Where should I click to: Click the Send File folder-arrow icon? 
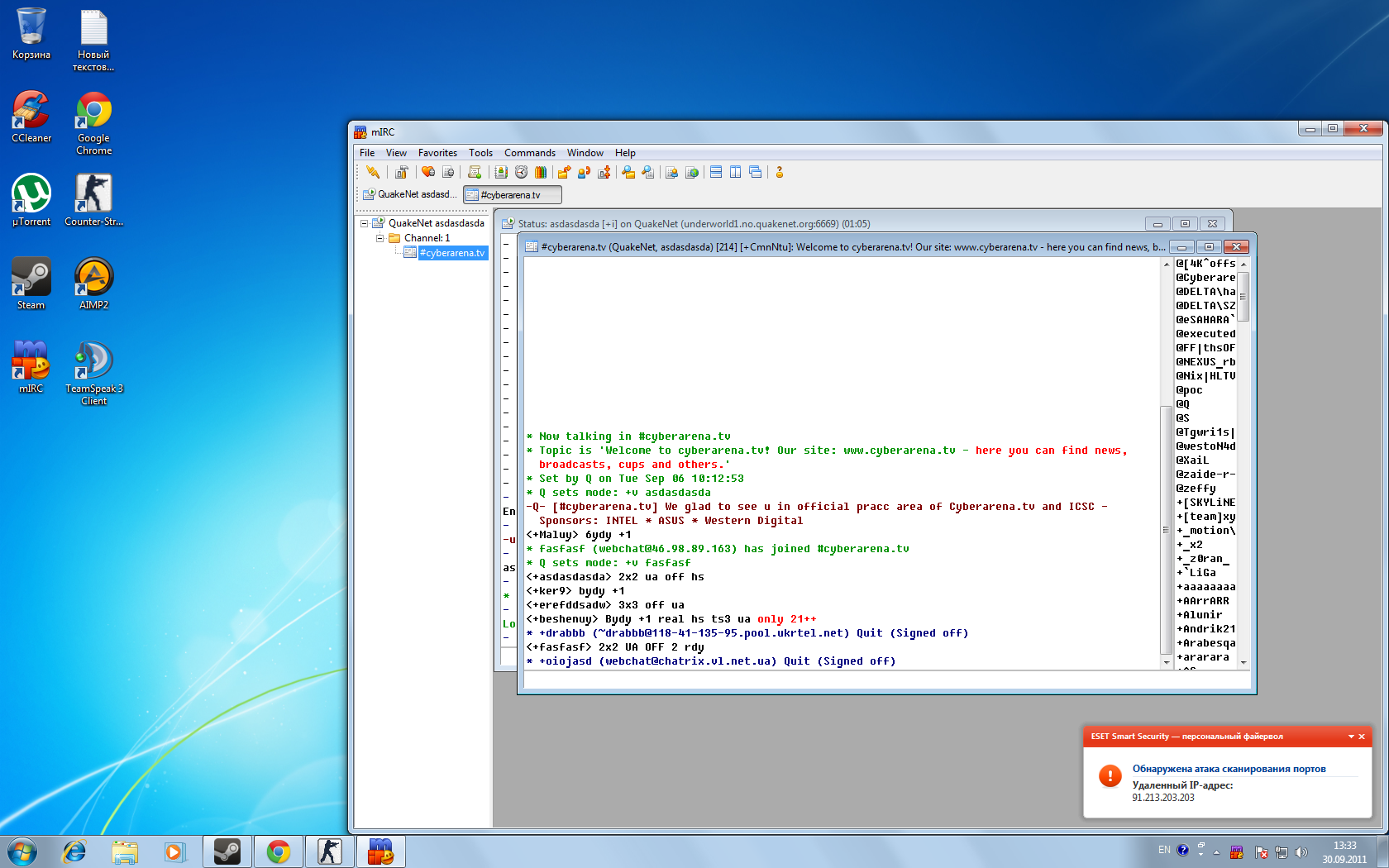coord(564,172)
